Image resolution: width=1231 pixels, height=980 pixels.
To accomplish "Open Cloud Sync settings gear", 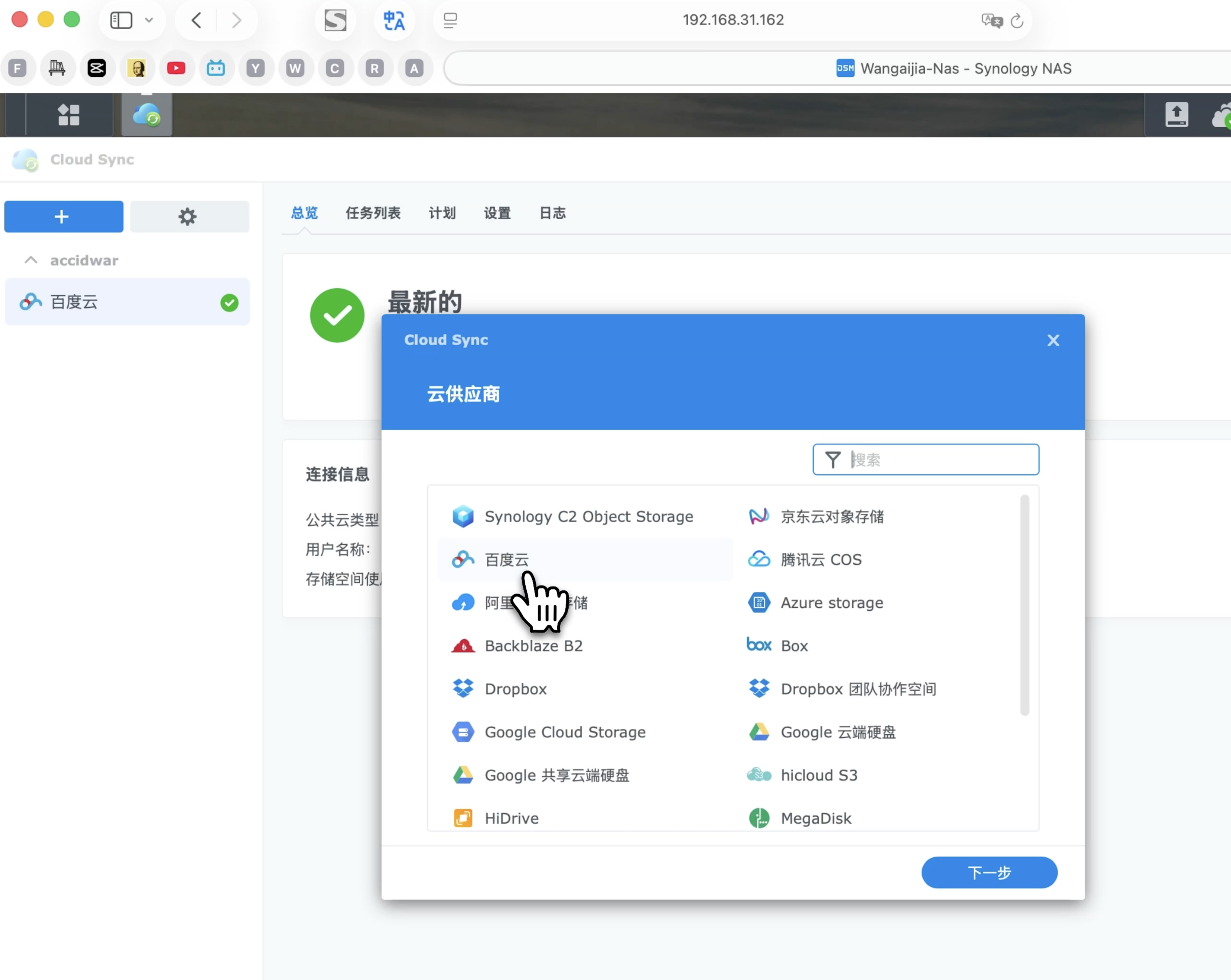I will point(190,216).
